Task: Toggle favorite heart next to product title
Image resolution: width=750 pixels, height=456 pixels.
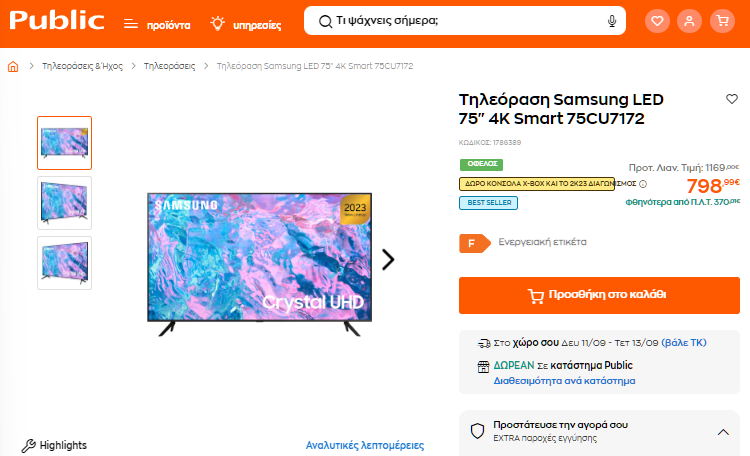Action: coord(732,99)
